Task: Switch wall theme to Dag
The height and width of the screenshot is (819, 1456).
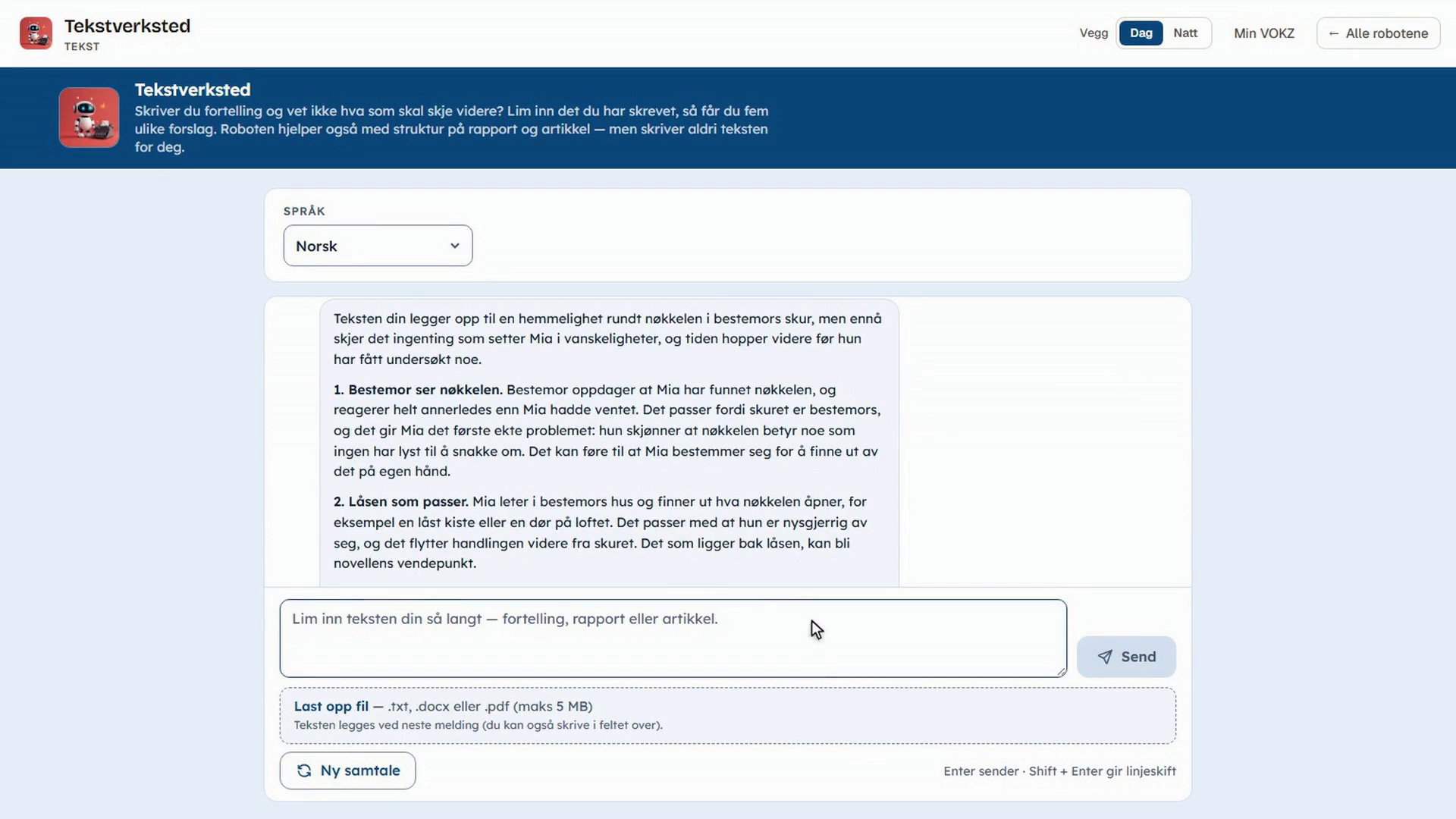Action: (x=1141, y=33)
